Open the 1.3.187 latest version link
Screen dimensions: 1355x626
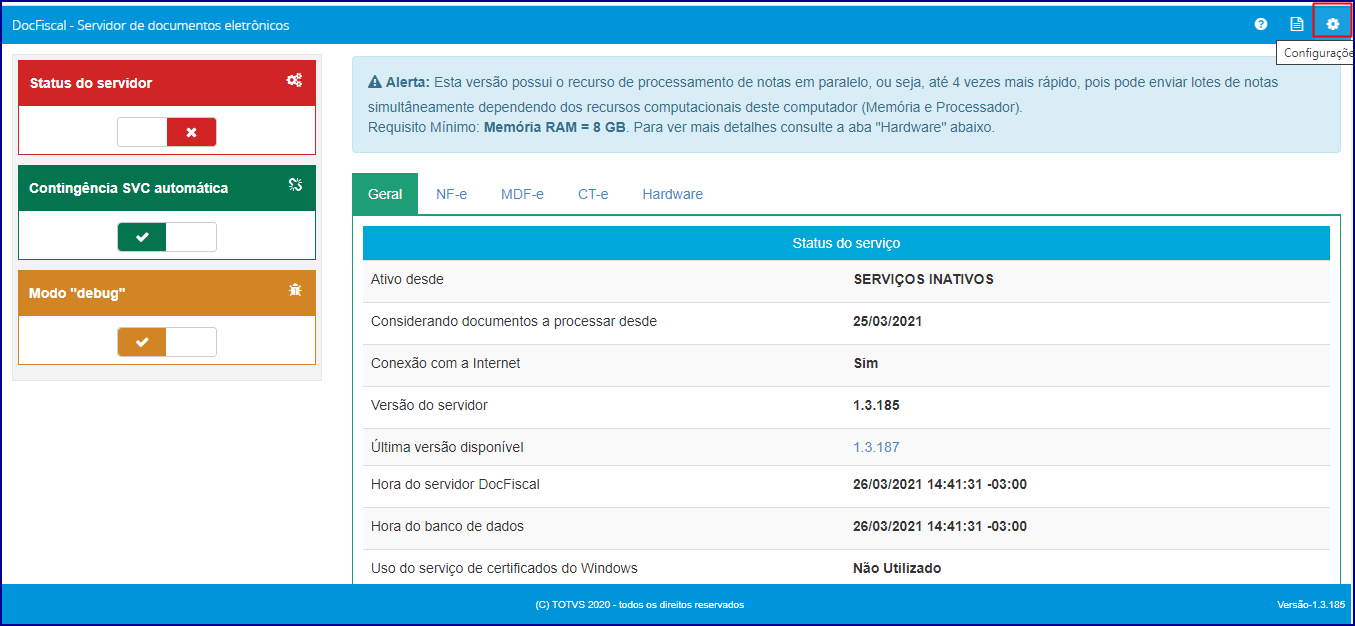pos(876,447)
